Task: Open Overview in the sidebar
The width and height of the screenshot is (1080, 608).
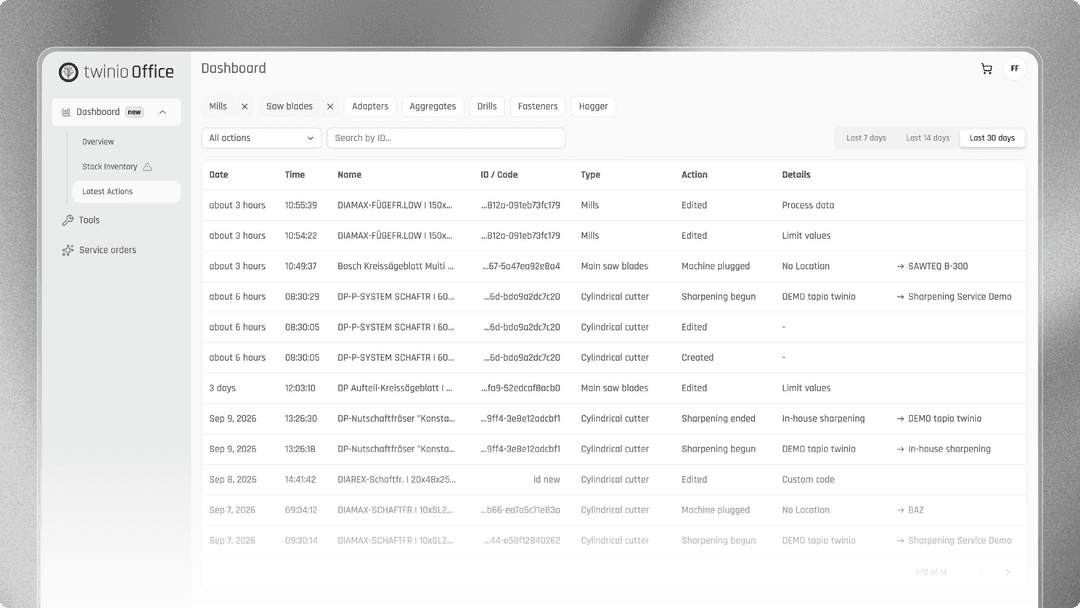Action: pyautogui.click(x=98, y=142)
